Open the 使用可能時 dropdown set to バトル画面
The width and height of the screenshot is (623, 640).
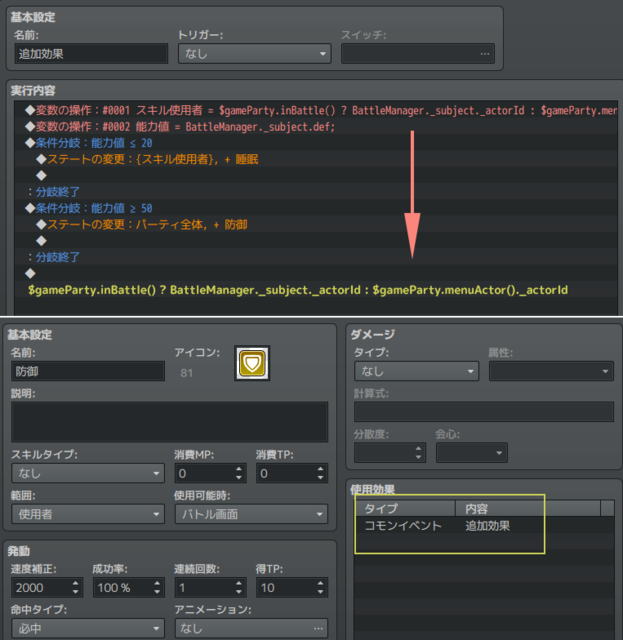click(x=251, y=514)
